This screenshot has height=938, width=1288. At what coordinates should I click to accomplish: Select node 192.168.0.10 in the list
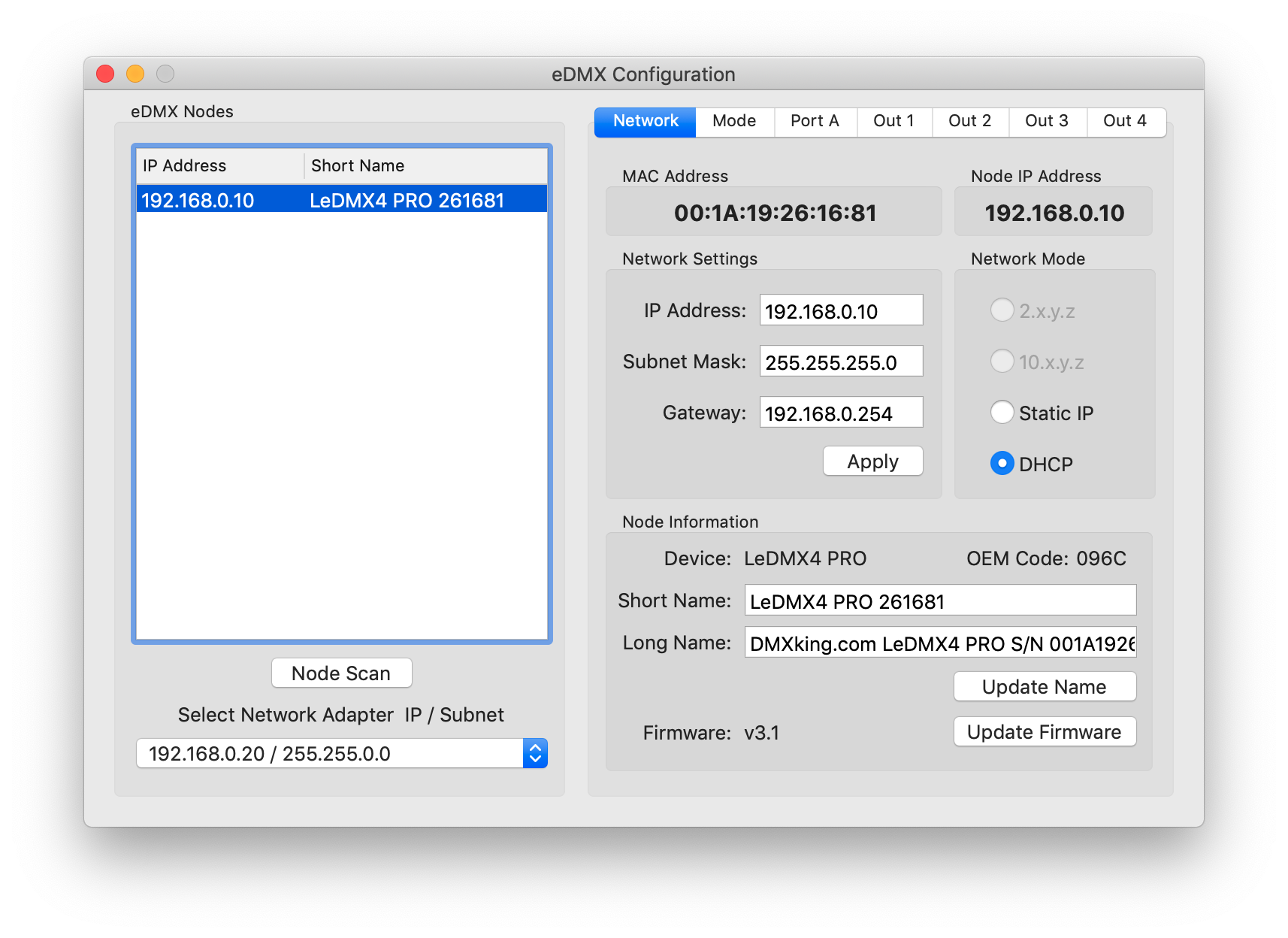click(342, 200)
